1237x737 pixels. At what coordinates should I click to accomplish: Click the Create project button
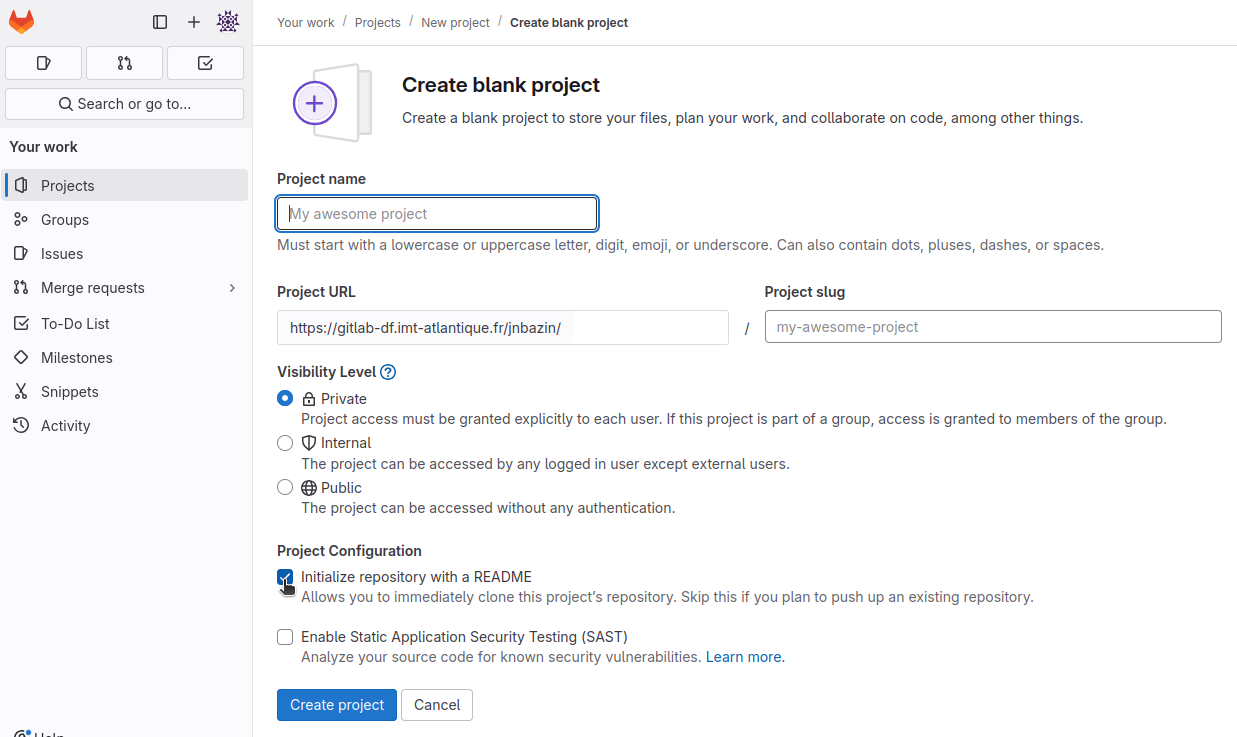pos(336,705)
